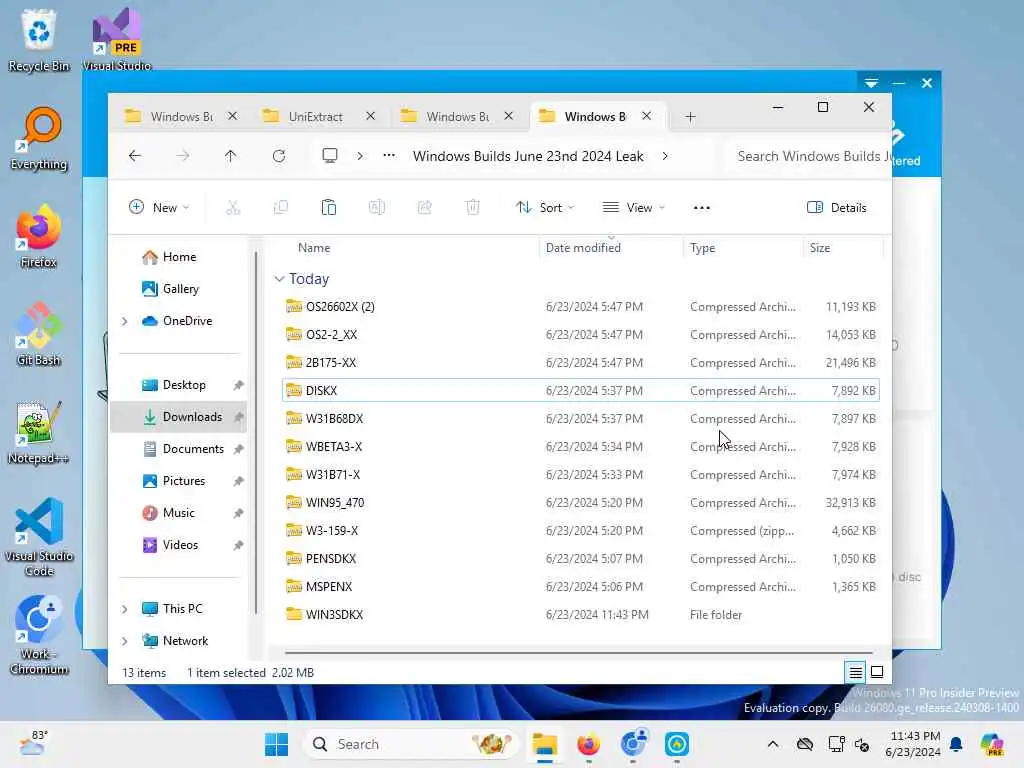Sort by the Name column header
This screenshot has height=768, width=1024.
click(314, 248)
